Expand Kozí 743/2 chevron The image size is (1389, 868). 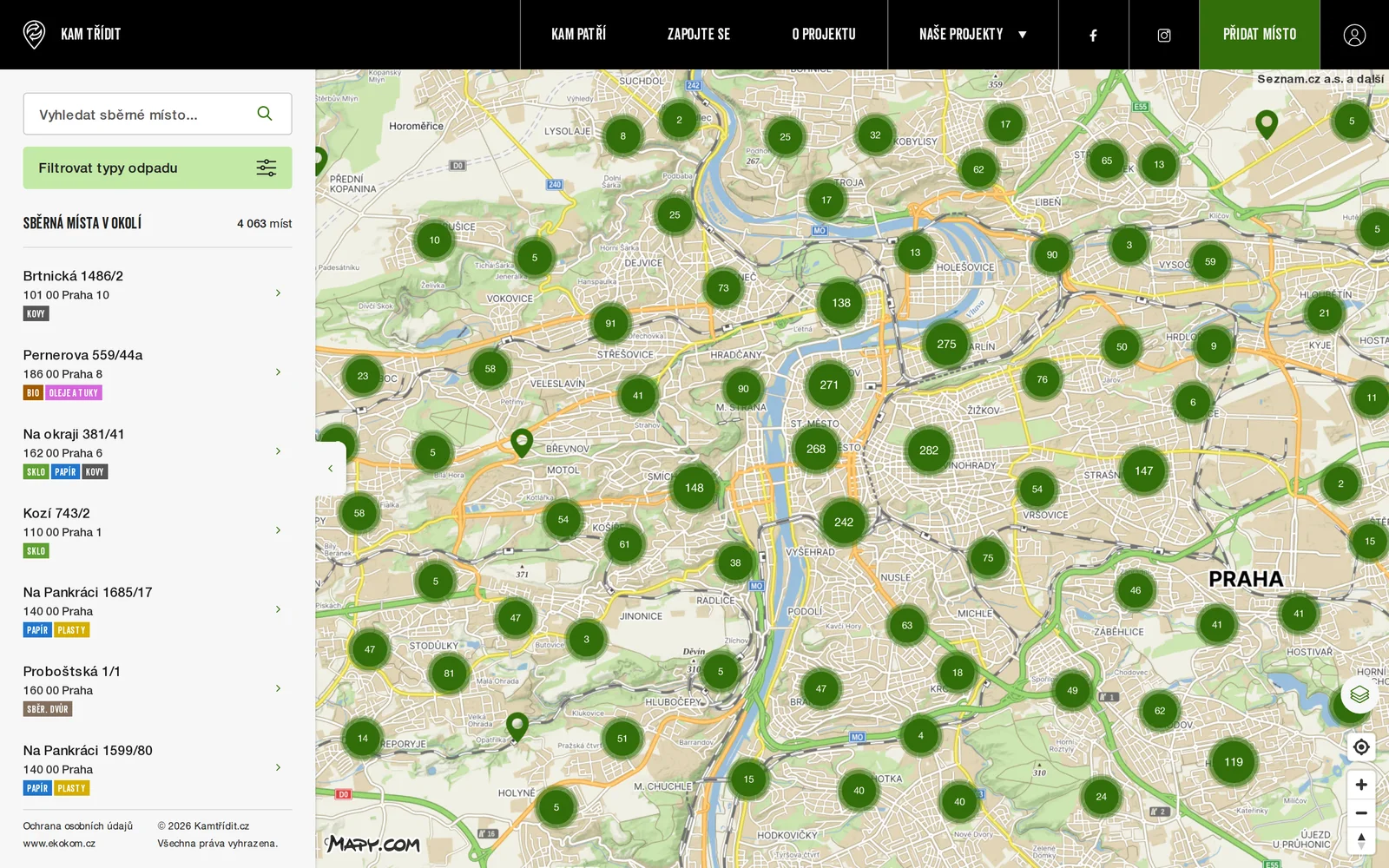278,530
